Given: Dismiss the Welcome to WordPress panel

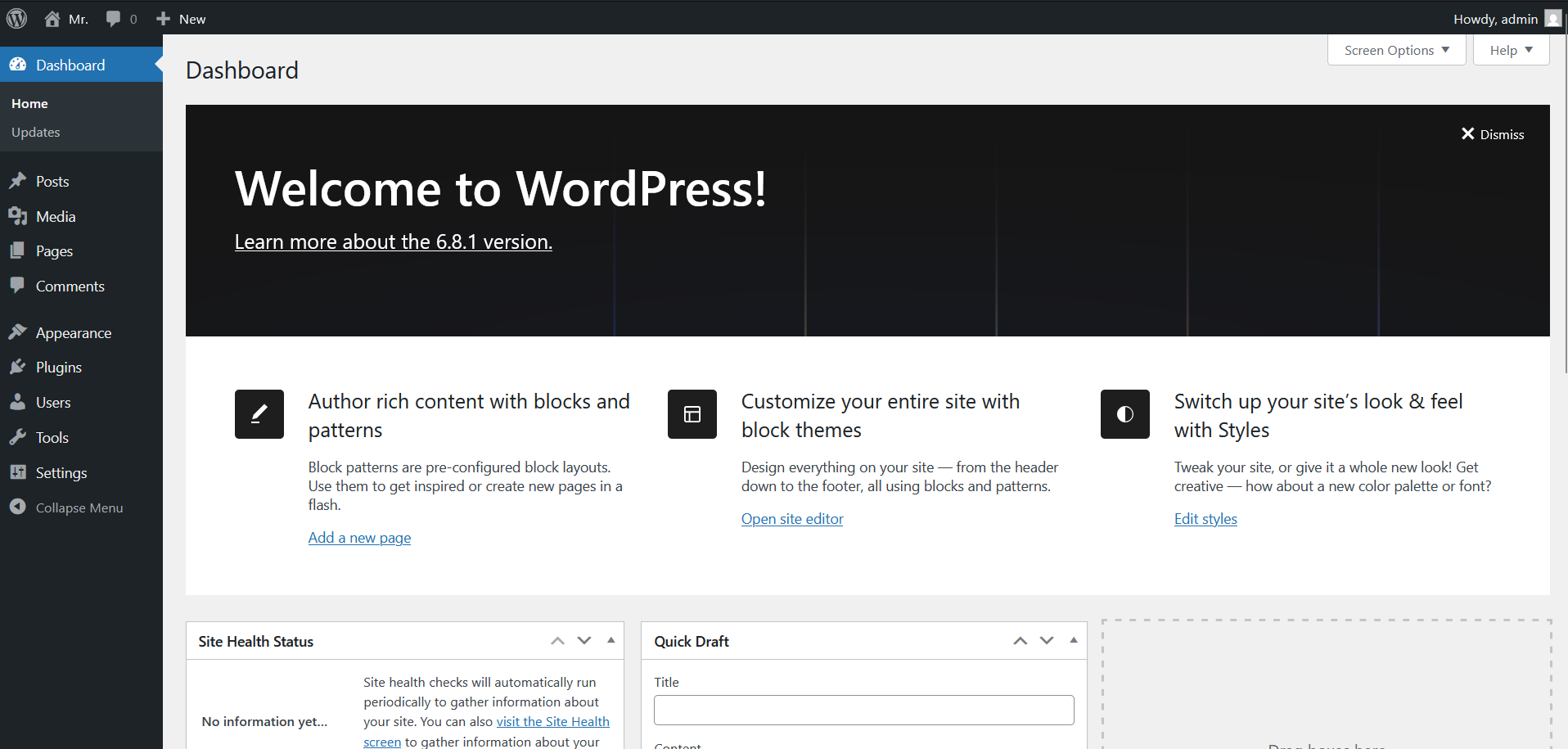Looking at the screenshot, I should (1492, 133).
